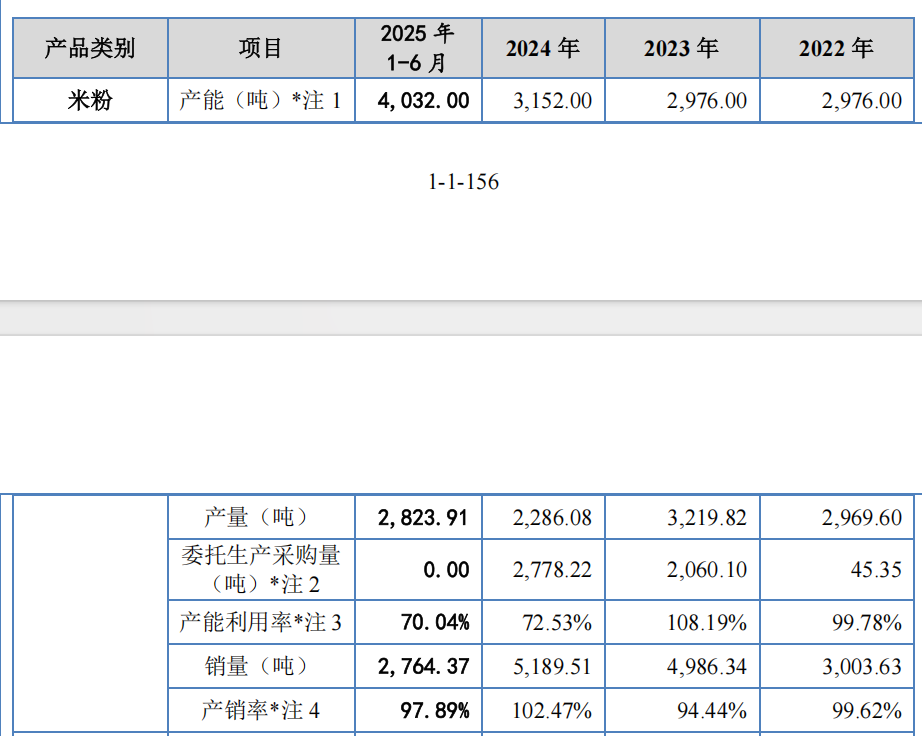Click the 产品类别 column header

point(90,47)
